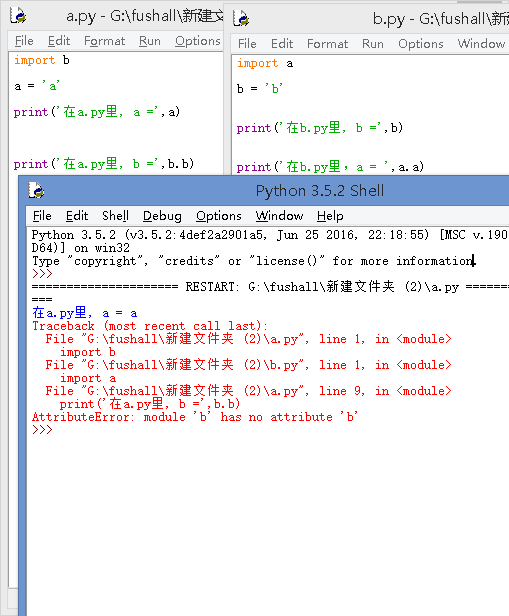The height and width of the screenshot is (616, 509).
Task: Click the b.py window title text
Action: pyautogui.click(x=440, y=19)
